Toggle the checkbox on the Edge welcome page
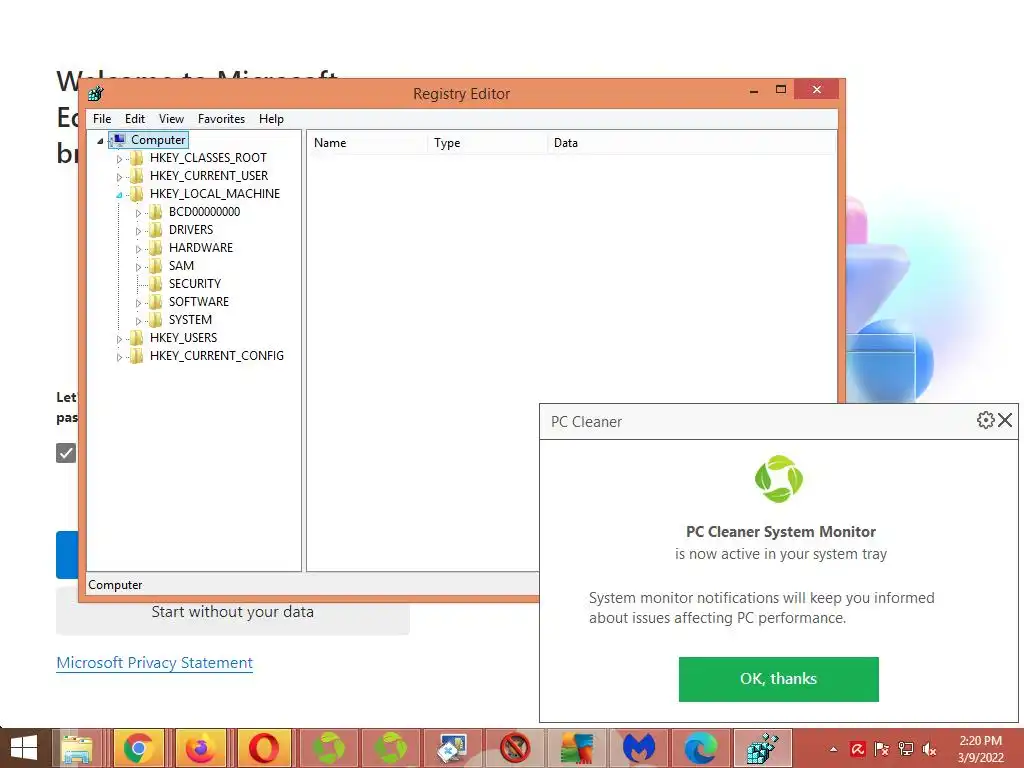 [x=66, y=453]
